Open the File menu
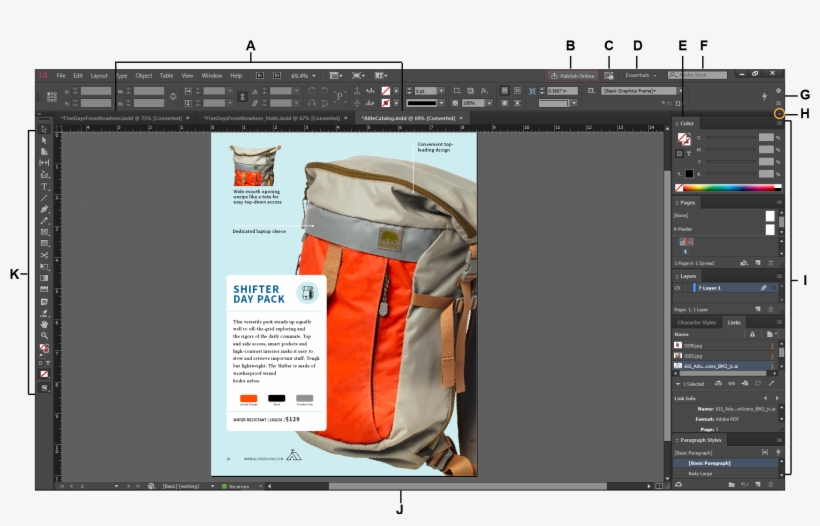This screenshot has width=820, height=526. pyautogui.click(x=61, y=76)
